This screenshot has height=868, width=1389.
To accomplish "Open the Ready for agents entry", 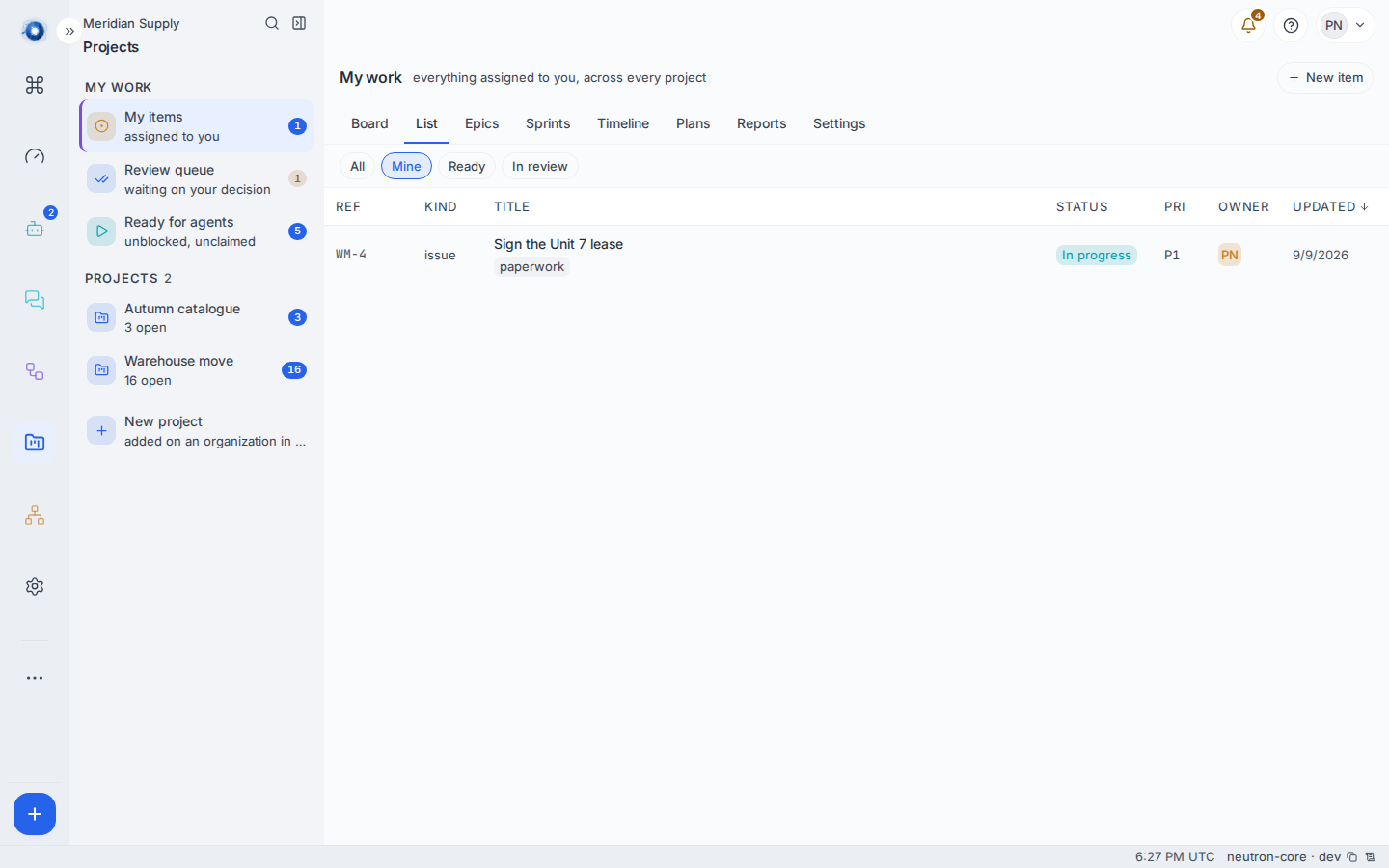I will (197, 231).
